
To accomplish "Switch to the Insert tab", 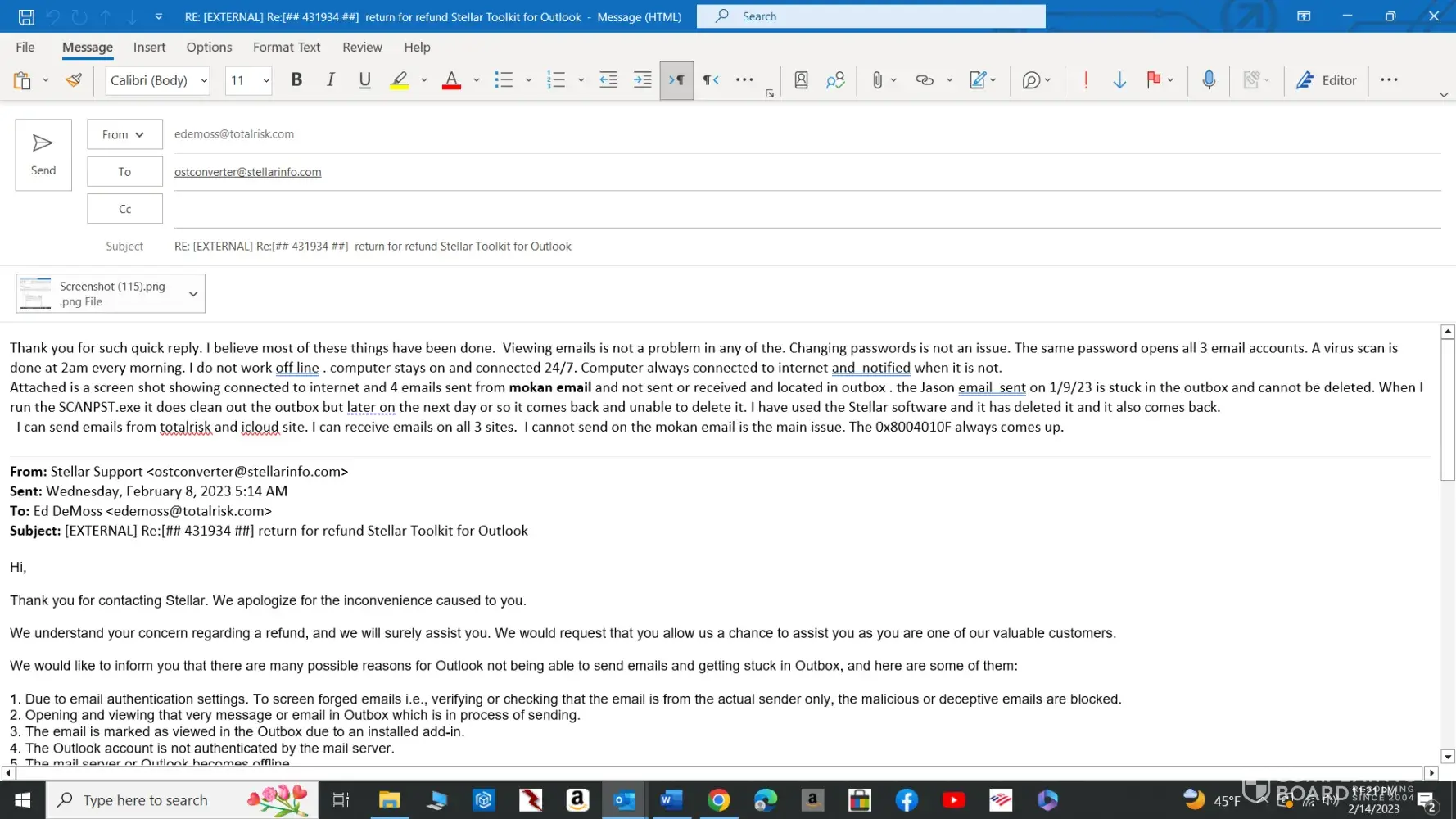I will click(x=149, y=48).
